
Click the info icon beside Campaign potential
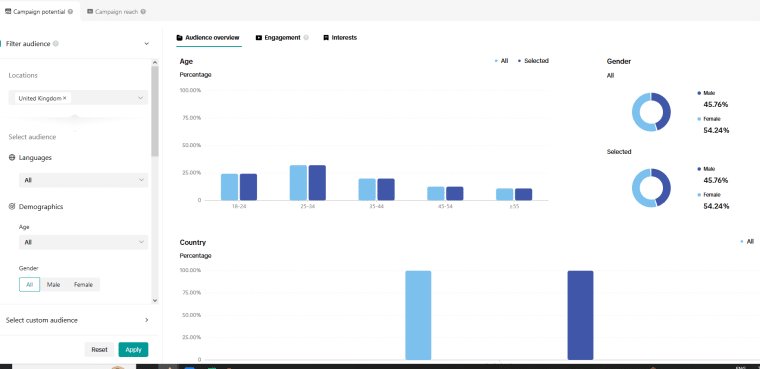click(71, 12)
